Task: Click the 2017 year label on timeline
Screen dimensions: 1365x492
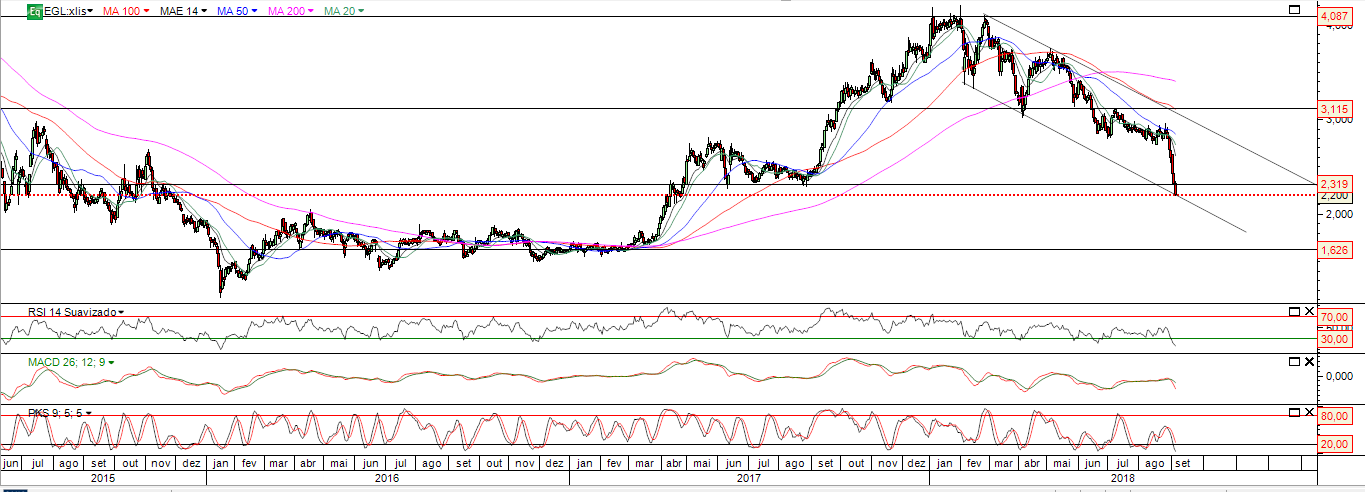Action: point(749,480)
